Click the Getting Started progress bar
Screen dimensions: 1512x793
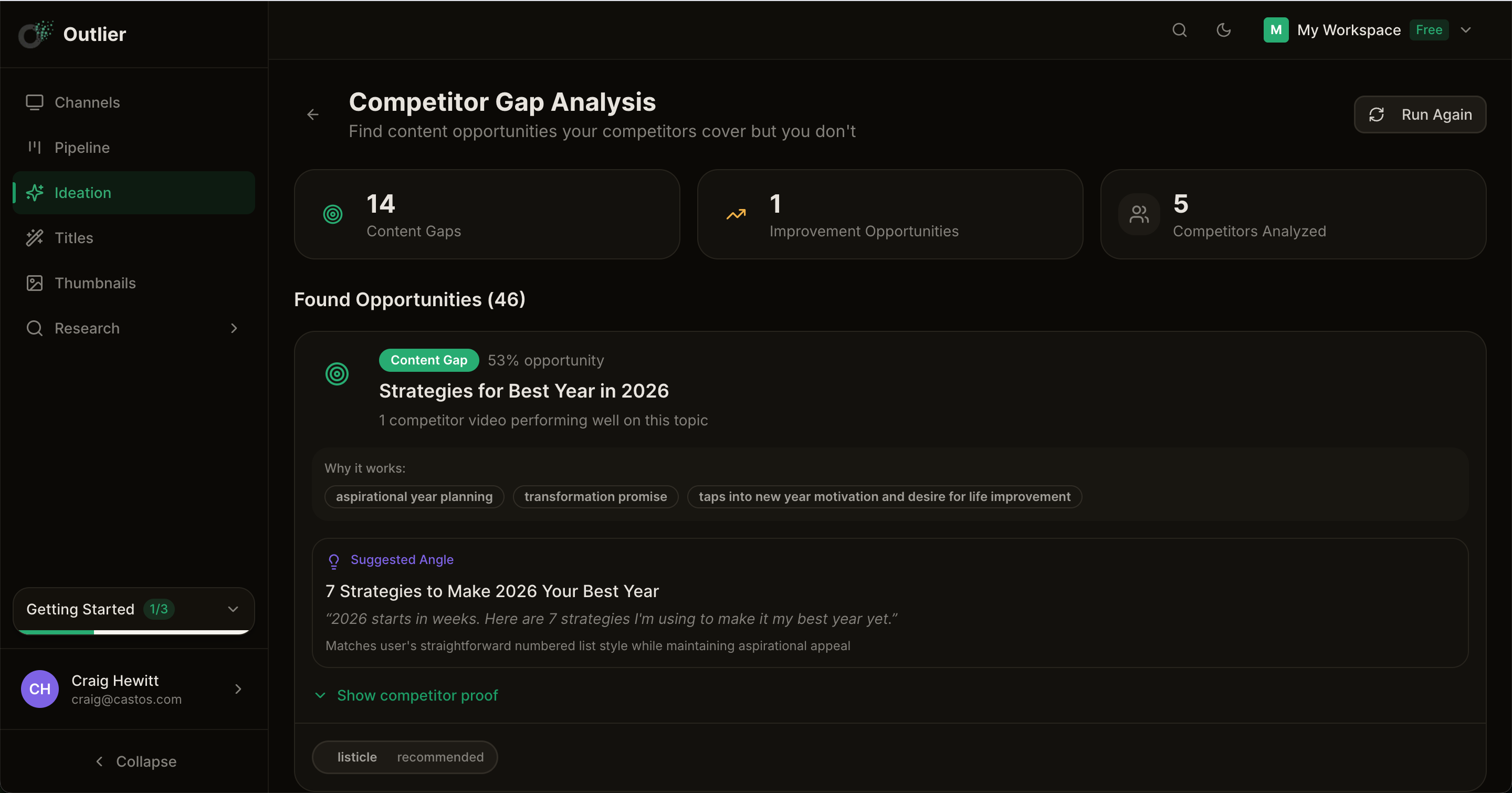coord(133,632)
